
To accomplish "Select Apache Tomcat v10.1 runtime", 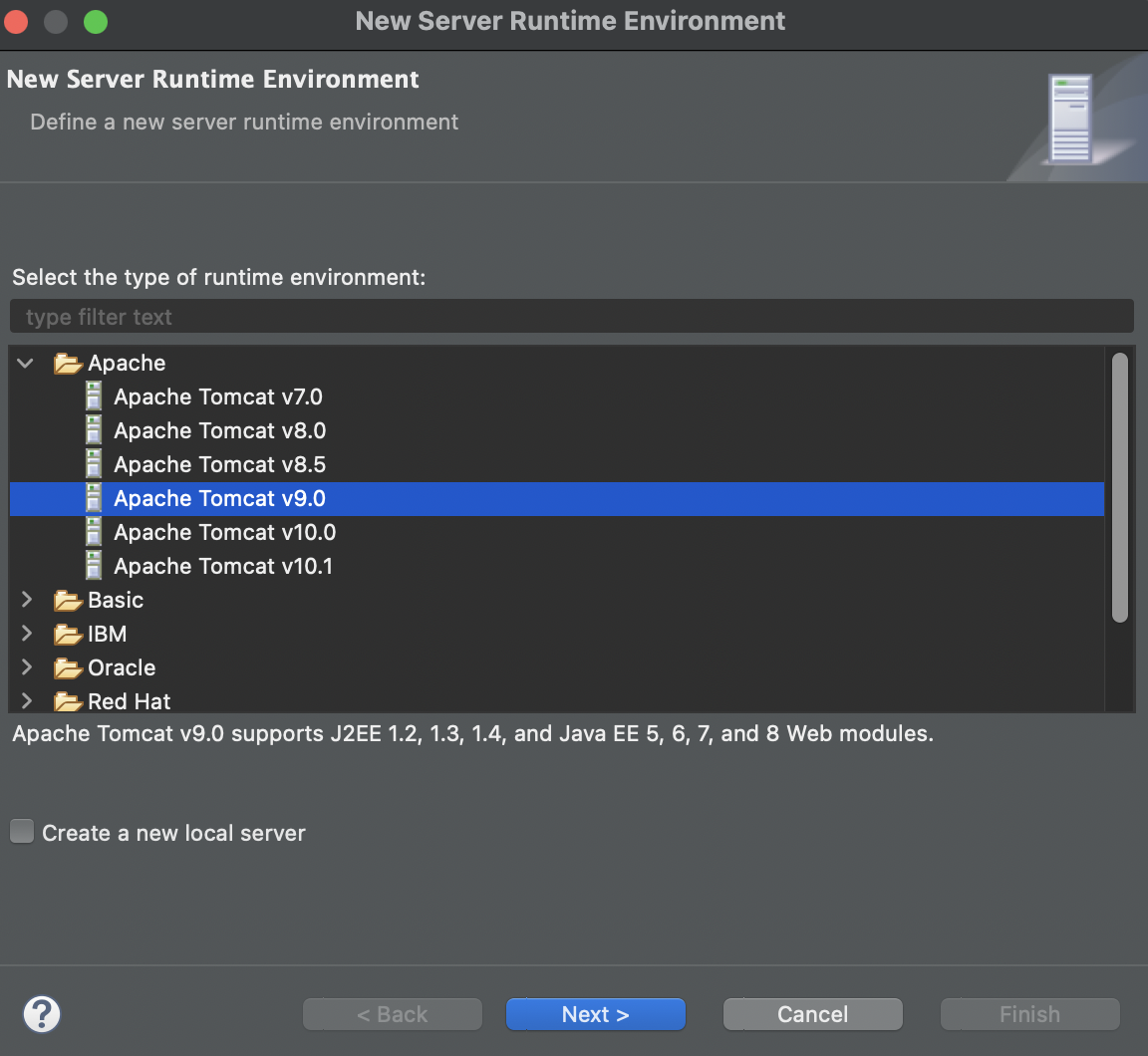I will (x=223, y=566).
